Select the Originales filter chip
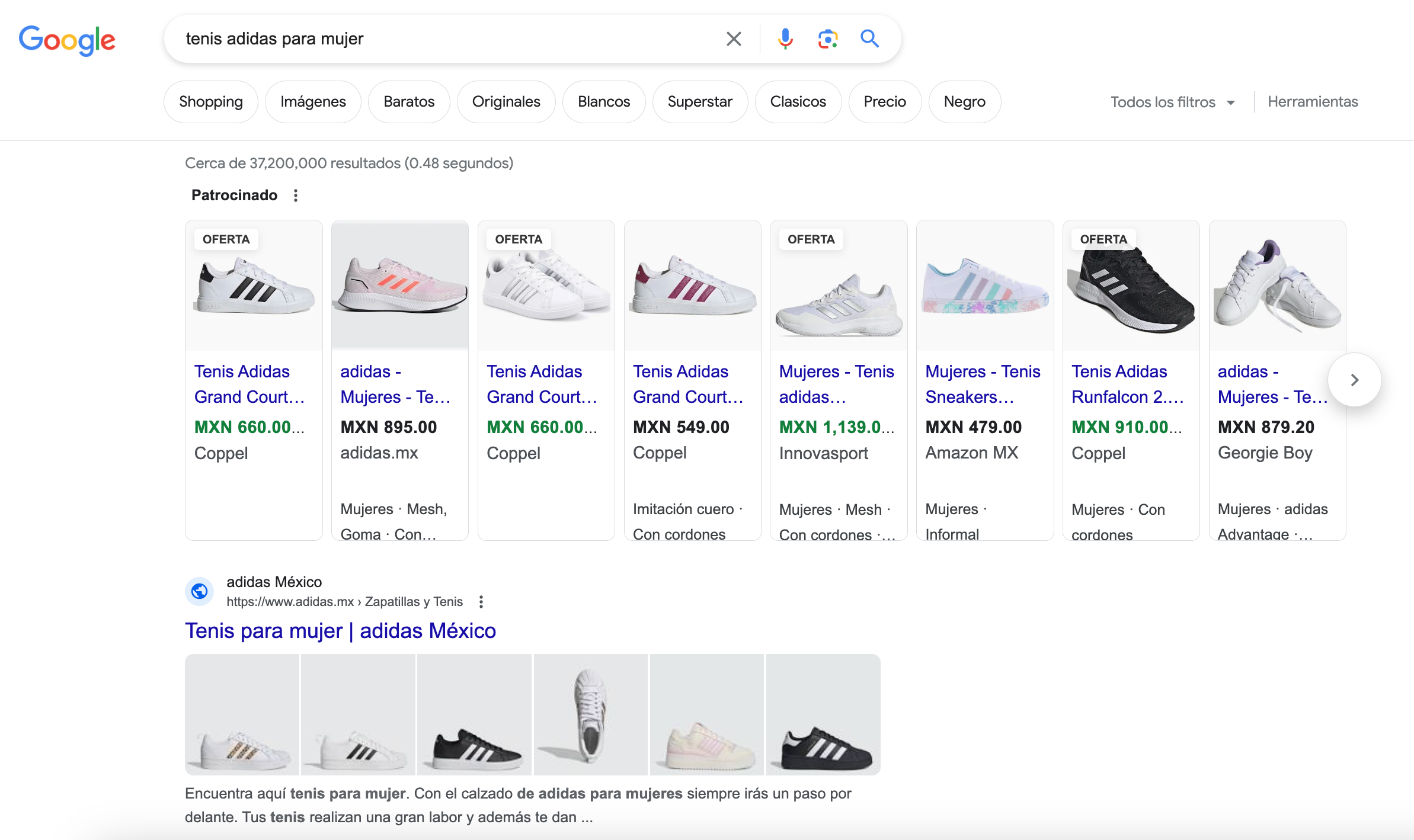The image size is (1414, 840). coord(506,102)
